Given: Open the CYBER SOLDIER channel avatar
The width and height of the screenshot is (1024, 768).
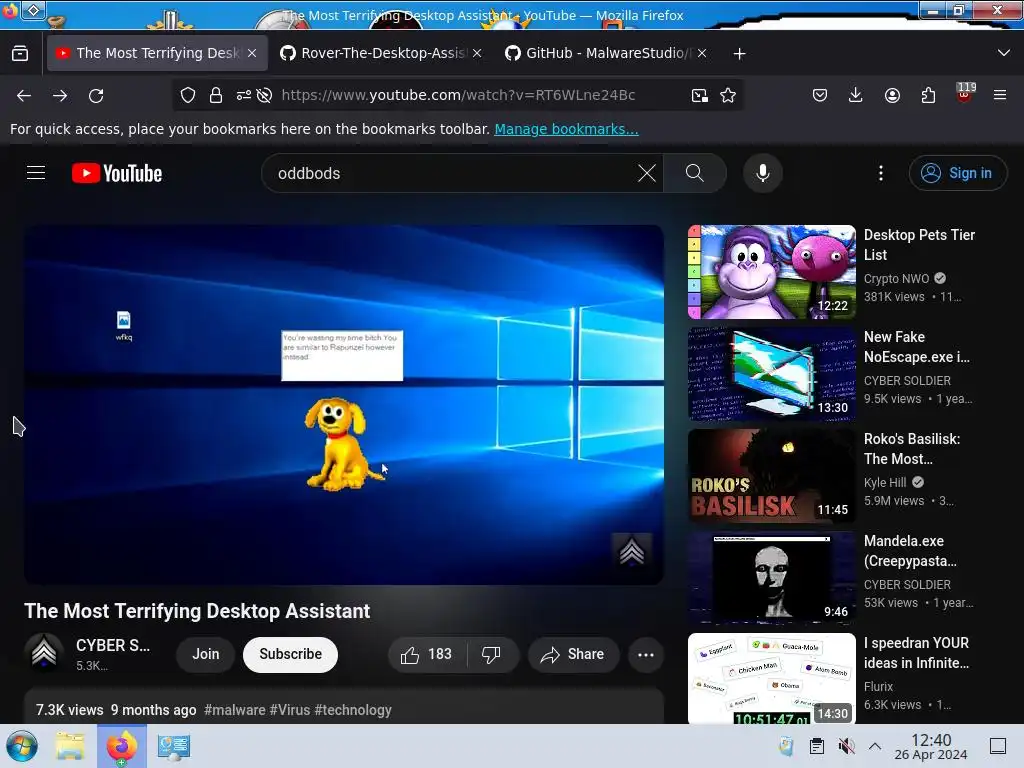Looking at the screenshot, I should (x=44, y=653).
